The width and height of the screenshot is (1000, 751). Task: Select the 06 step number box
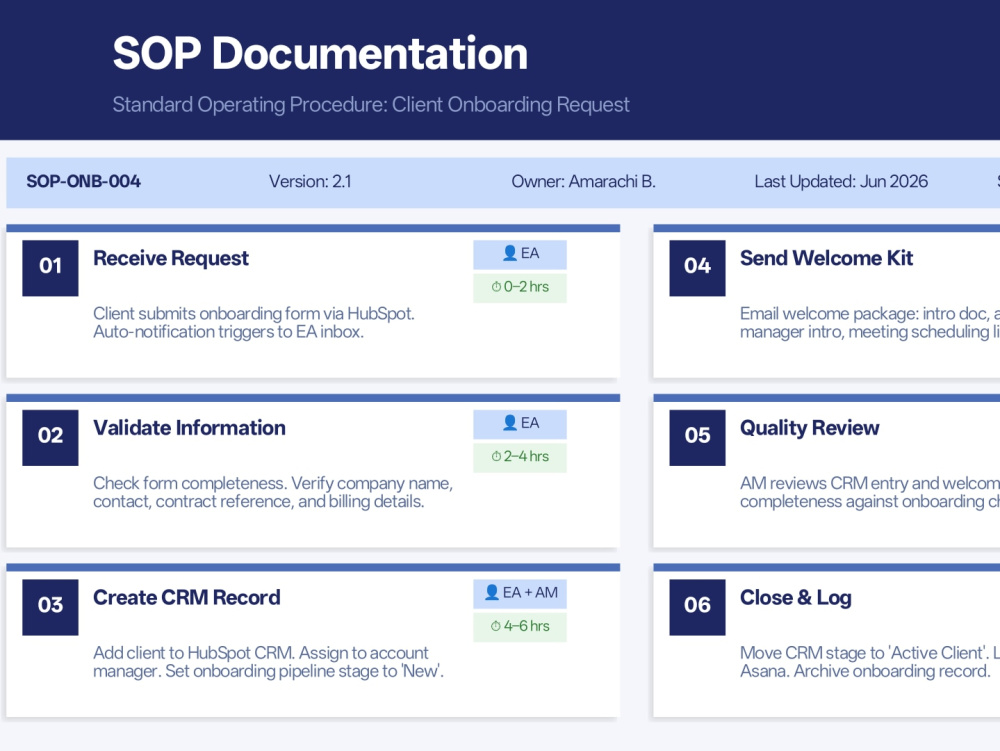[x=697, y=607]
